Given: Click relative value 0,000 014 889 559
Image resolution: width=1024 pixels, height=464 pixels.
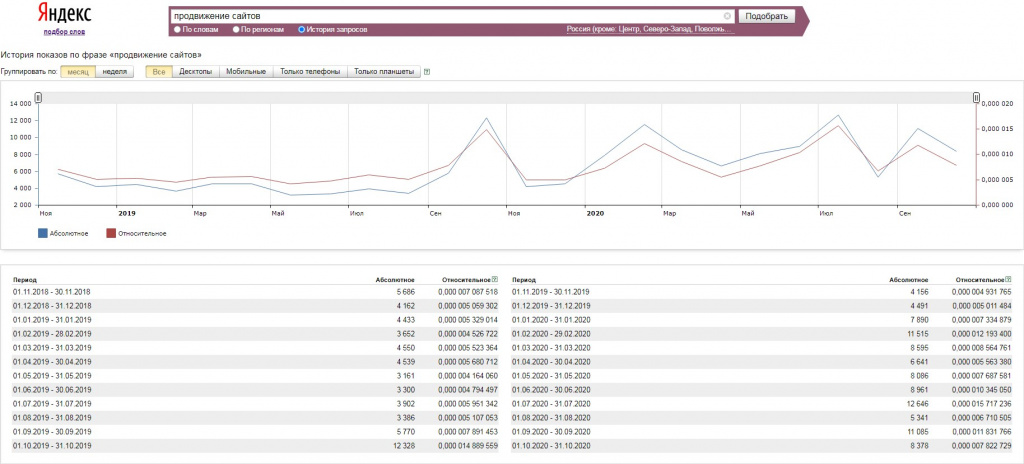Looking at the screenshot, I should (x=468, y=446).
